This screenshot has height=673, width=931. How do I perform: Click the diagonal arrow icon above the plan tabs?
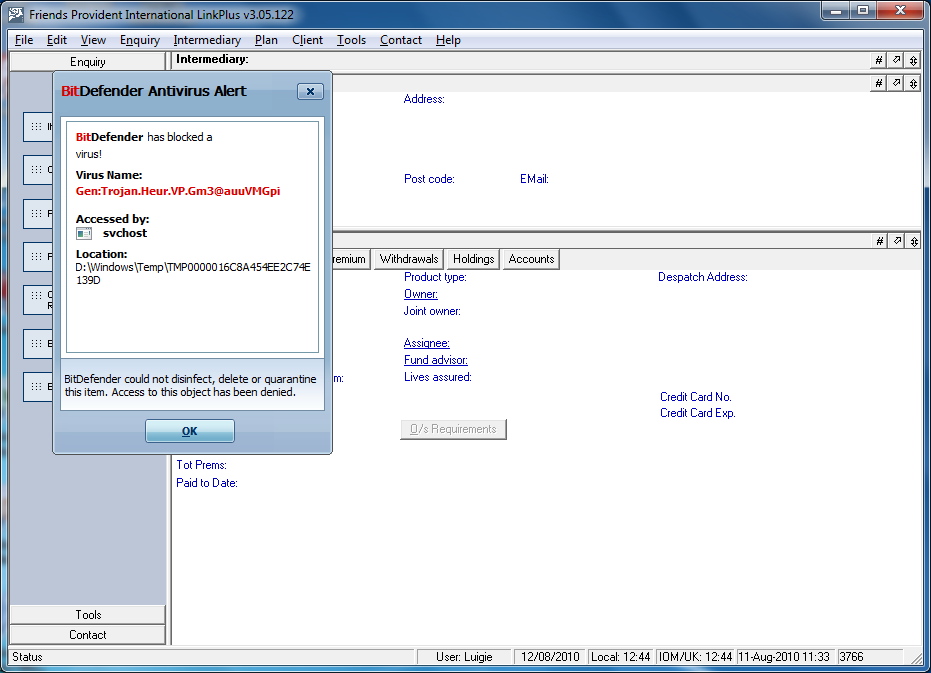(x=897, y=241)
